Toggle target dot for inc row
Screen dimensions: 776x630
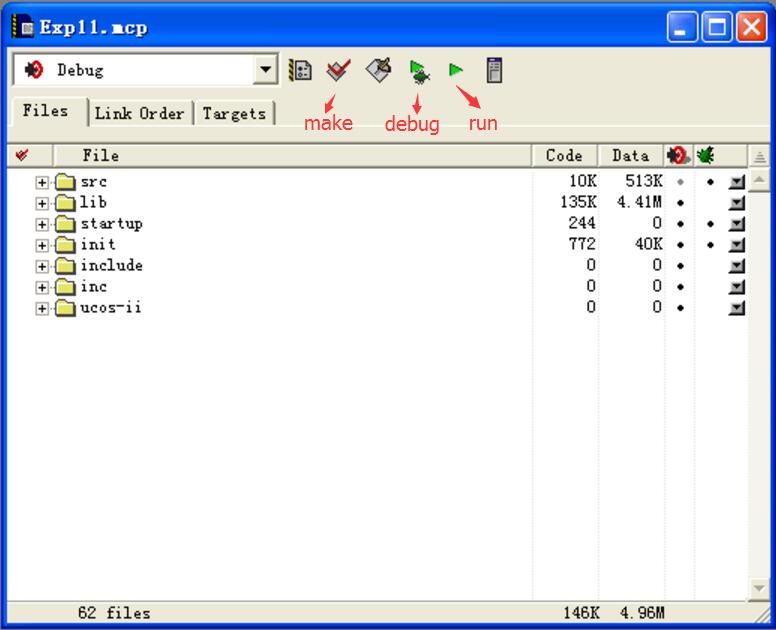click(680, 287)
